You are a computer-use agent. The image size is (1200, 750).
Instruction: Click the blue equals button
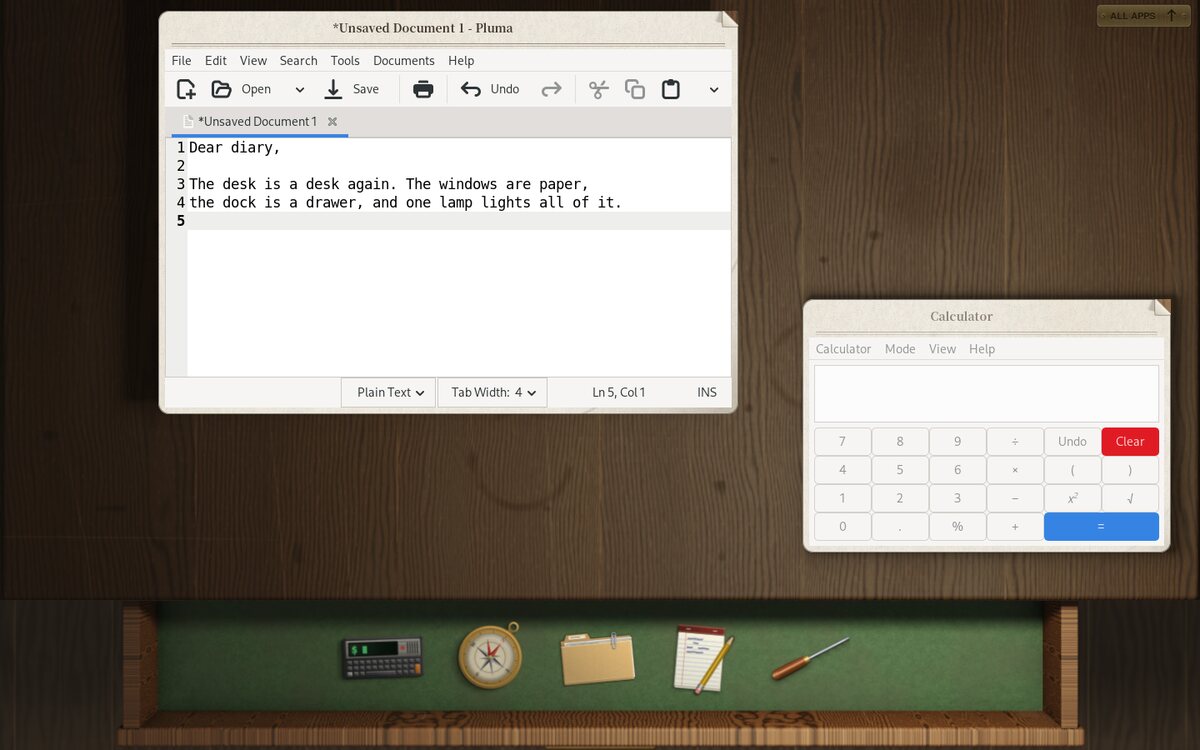coord(1101,526)
